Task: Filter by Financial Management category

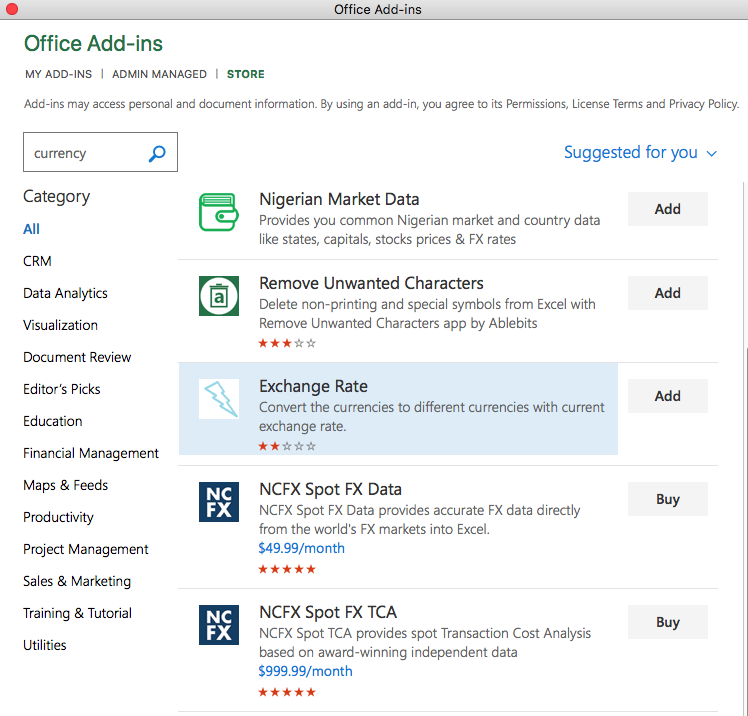Action: (91, 453)
